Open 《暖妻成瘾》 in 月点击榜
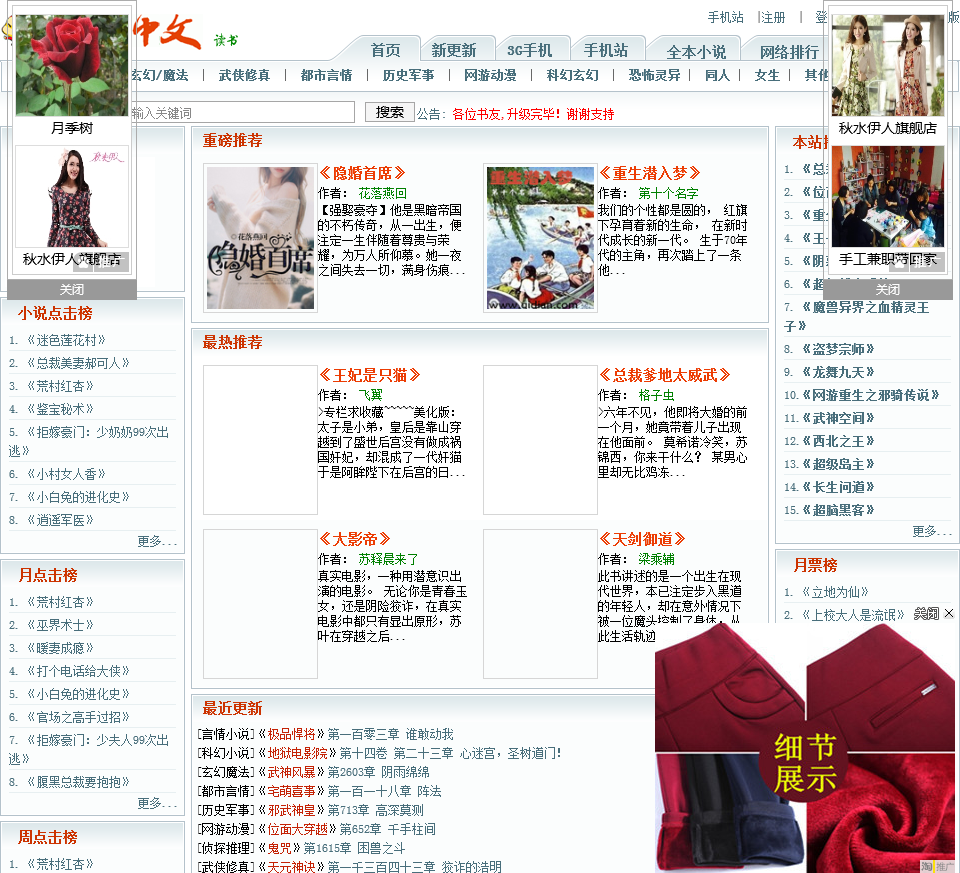The height and width of the screenshot is (873, 960). pyautogui.click(x=60, y=648)
